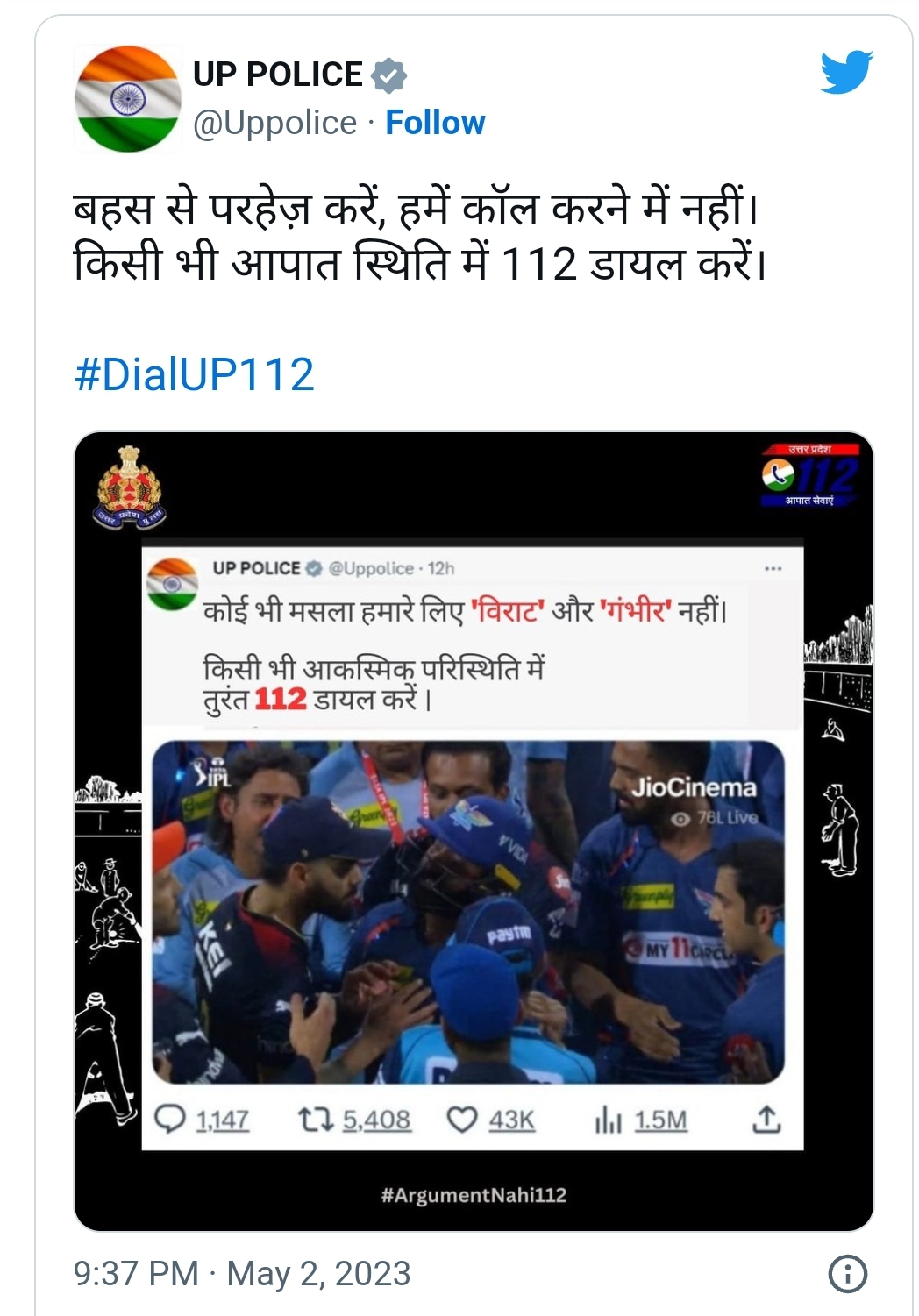Click the share upload icon in embedded tweet
Screen dimensions: 919x1316
(x=766, y=1119)
